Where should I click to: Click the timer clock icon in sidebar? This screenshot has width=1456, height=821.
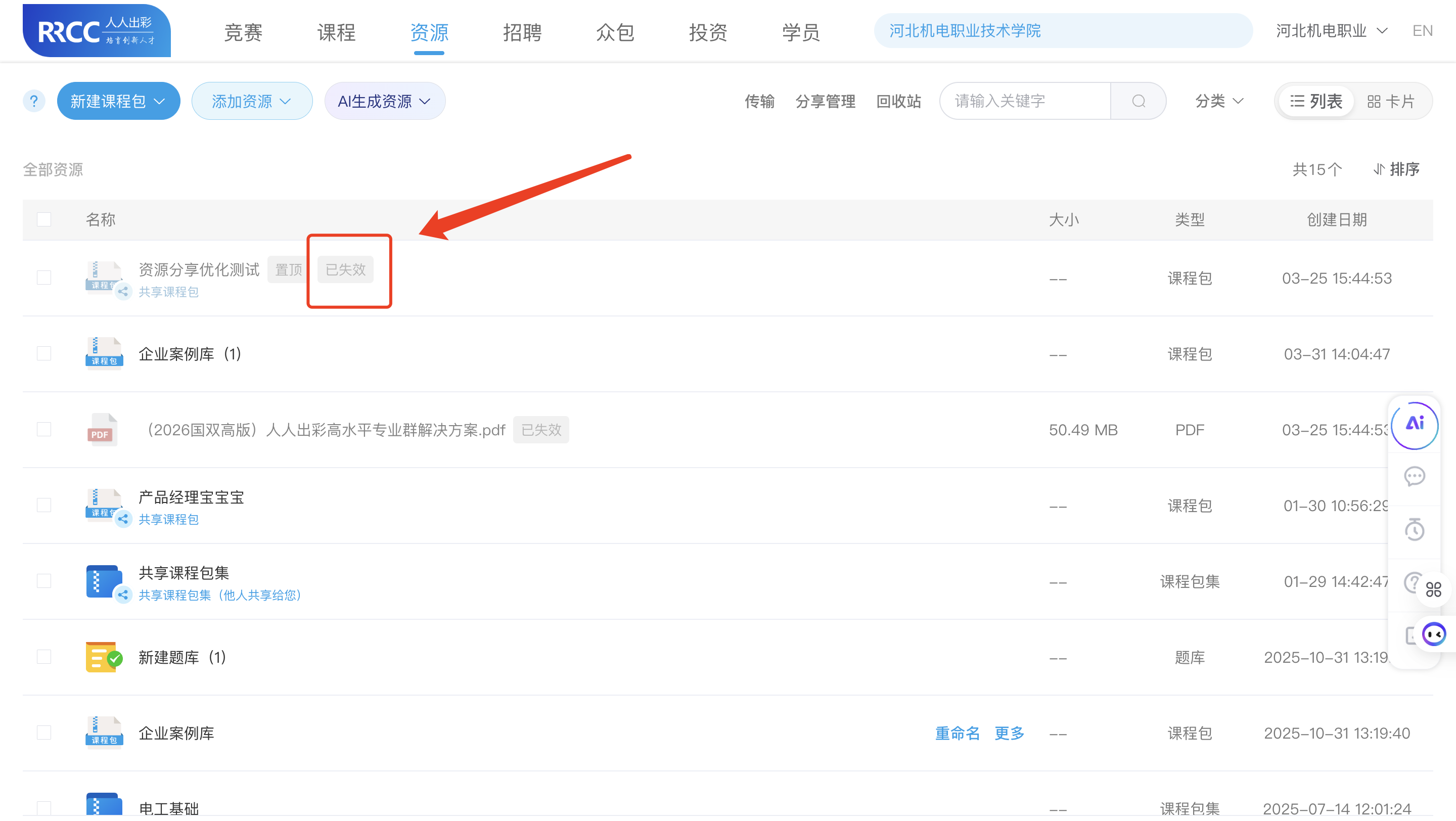[1415, 529]
